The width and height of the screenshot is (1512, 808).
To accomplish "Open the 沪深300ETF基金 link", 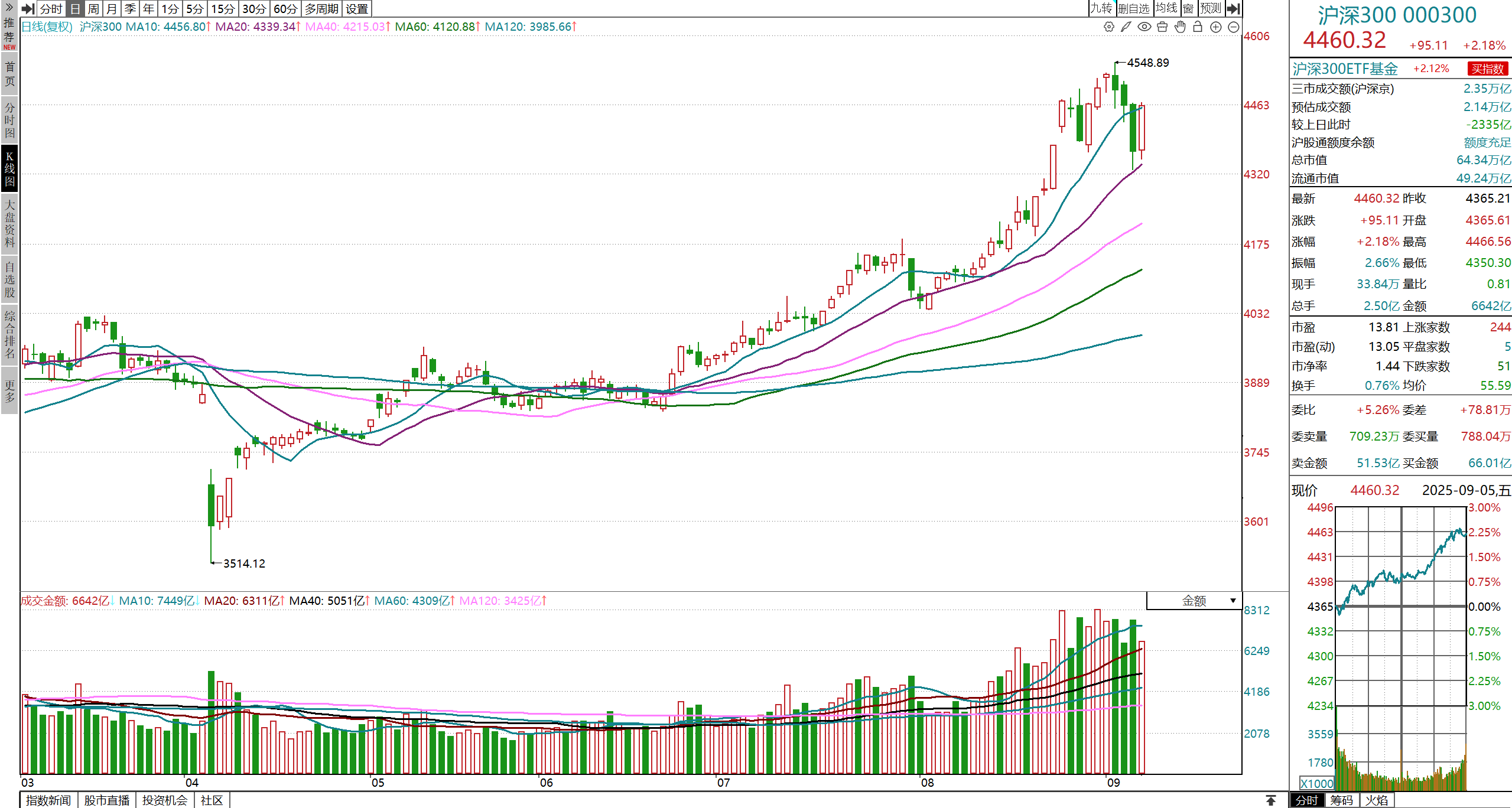I will pos(1345,69).
